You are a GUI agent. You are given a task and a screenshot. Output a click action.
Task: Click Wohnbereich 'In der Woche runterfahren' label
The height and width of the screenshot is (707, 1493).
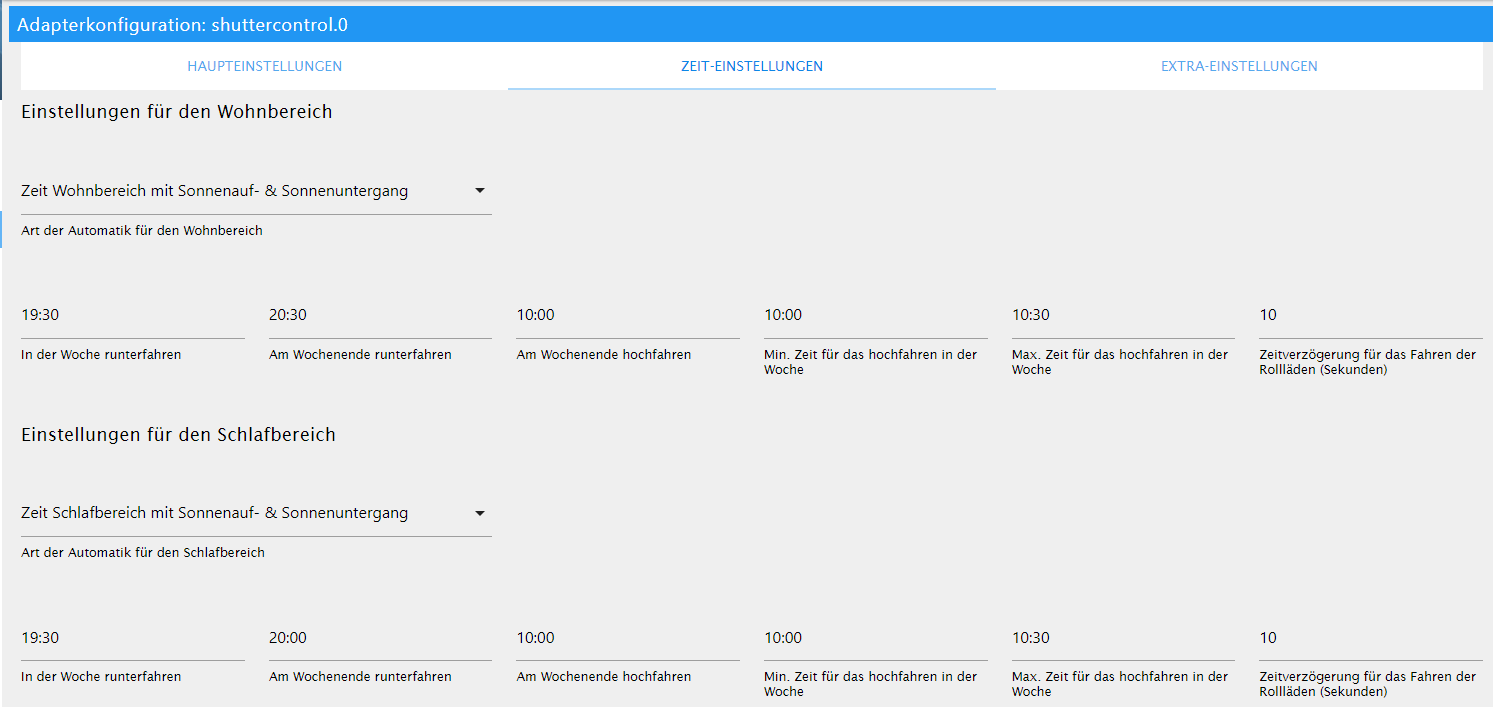point(101,354)
